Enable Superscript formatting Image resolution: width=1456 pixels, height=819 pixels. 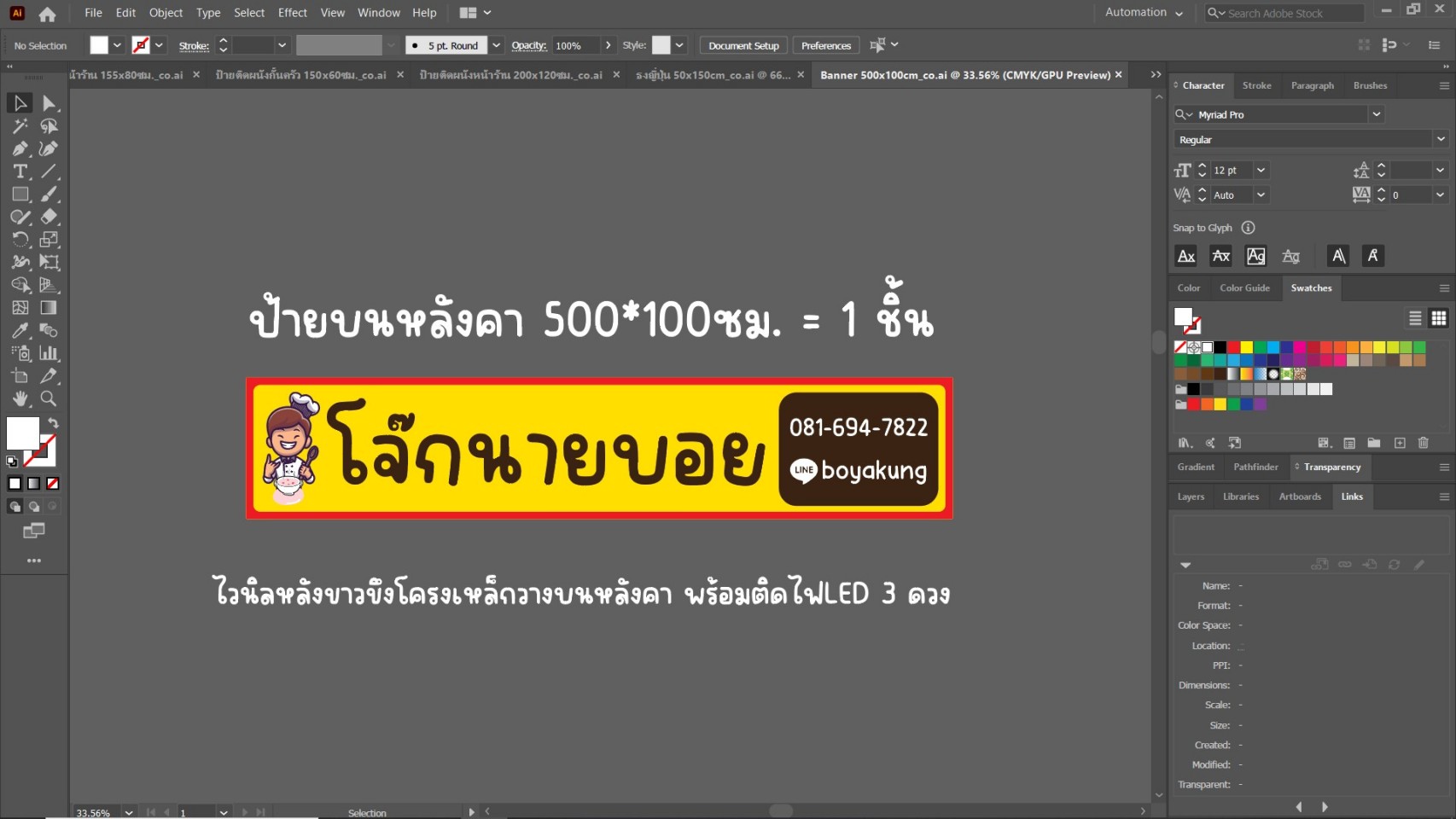coord(1255,255)
